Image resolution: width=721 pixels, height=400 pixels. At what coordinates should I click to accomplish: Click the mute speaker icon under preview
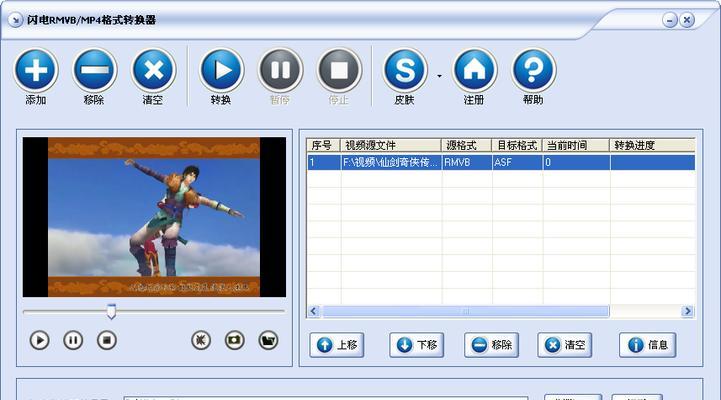(201, 341)
